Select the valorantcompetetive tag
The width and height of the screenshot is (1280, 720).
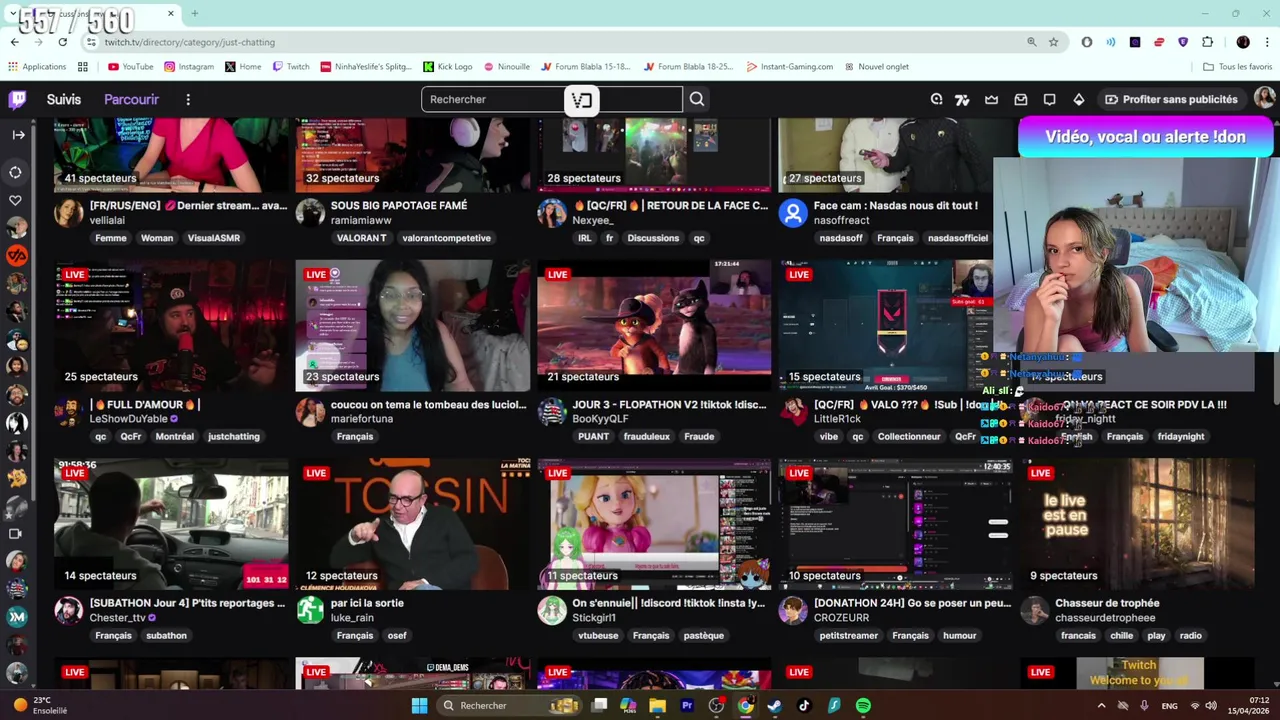coord(446,238)
